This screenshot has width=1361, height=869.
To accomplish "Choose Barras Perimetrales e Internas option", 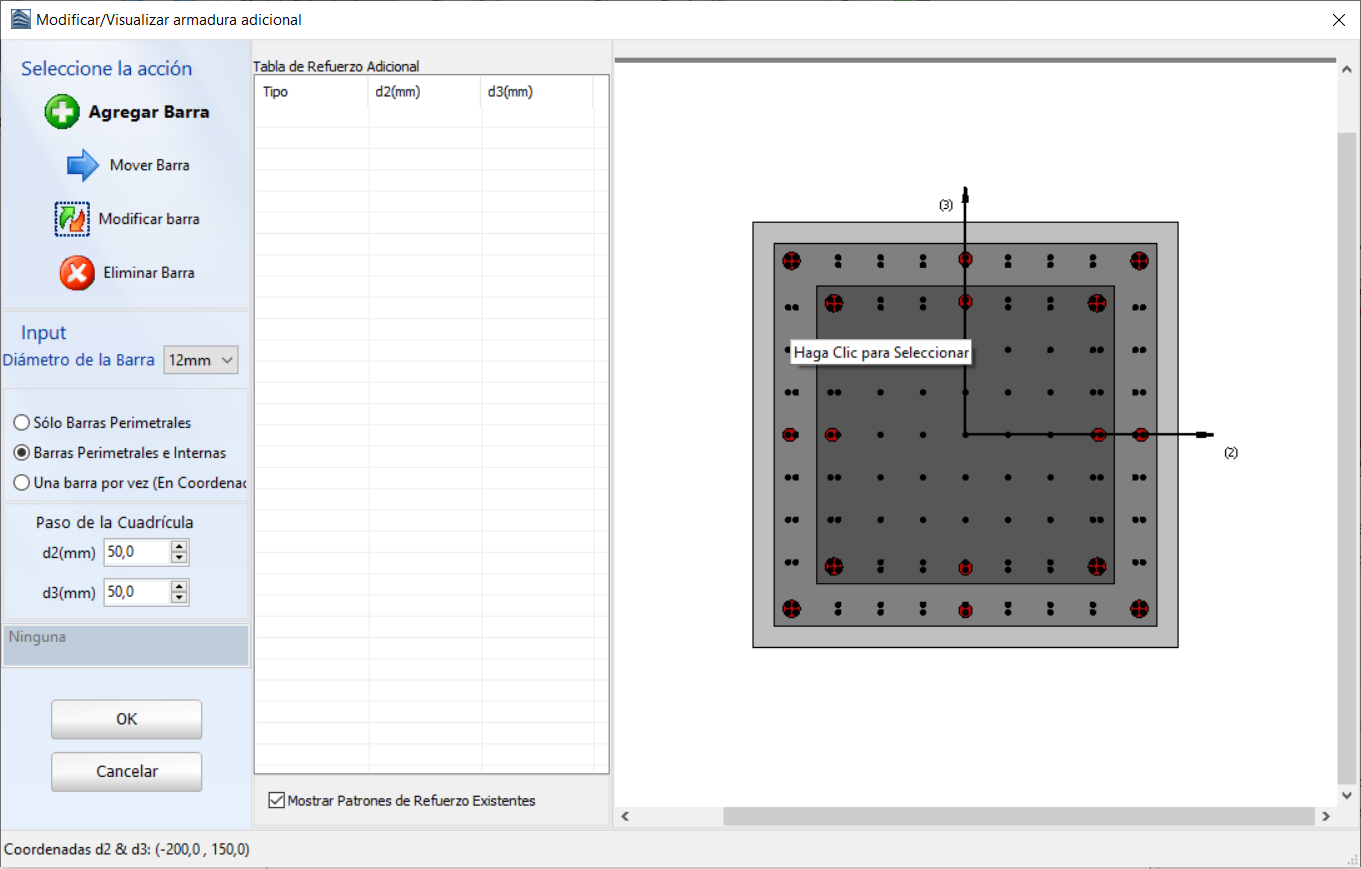I will tap(21, 453).
